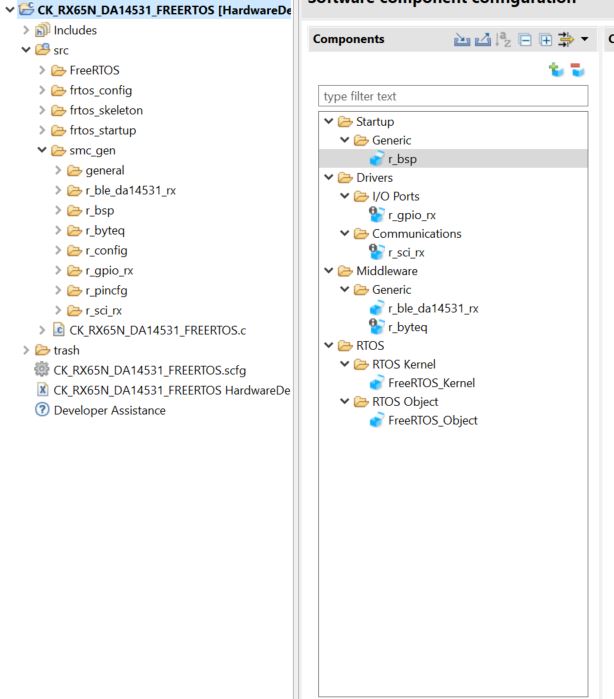Collapse Generic folder under Startup
Viewport: 614px width, 699px height.
point(345,140)
